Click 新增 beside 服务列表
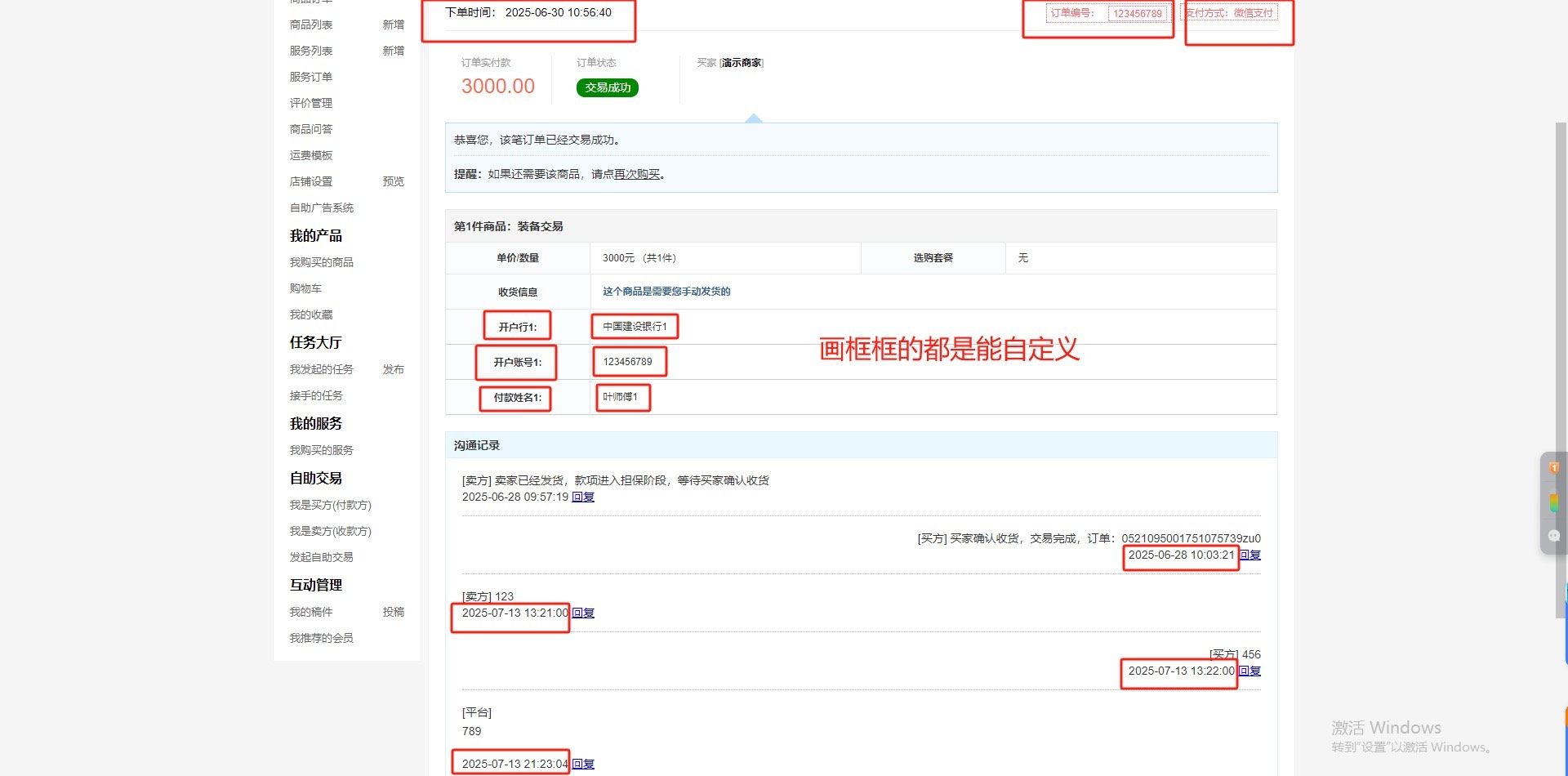This screenshot has height=776, width=1568. click(x=394, y=51)
